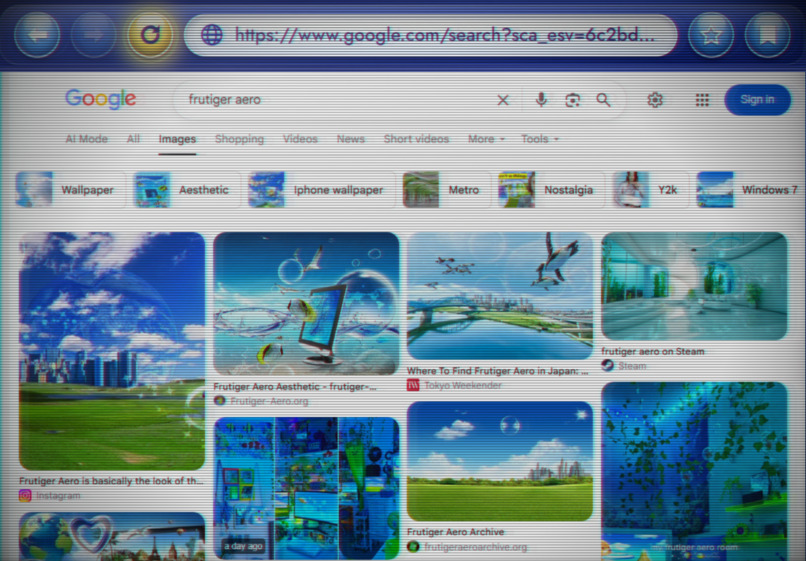Expand the More dropdown
Screen dimensions: 806x561
pyautogui.click(x=486, y=139)
